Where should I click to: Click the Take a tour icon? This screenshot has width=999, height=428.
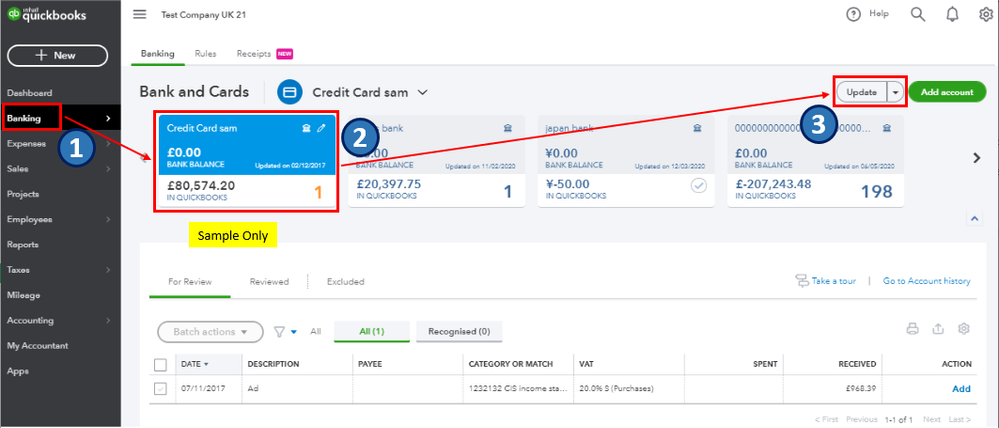click(801, 281)
